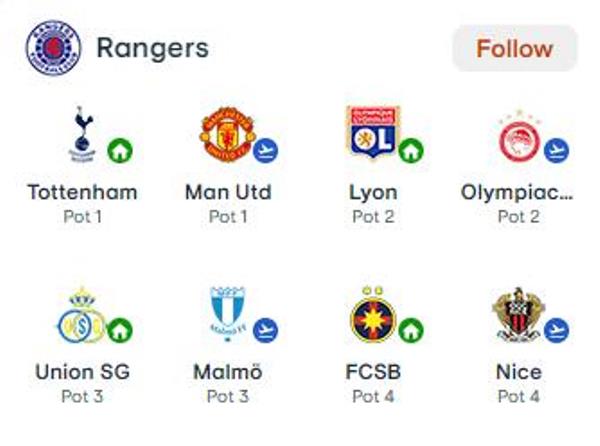Open the FCSB star crest
The image size is (600, 446).
(373, 314)
